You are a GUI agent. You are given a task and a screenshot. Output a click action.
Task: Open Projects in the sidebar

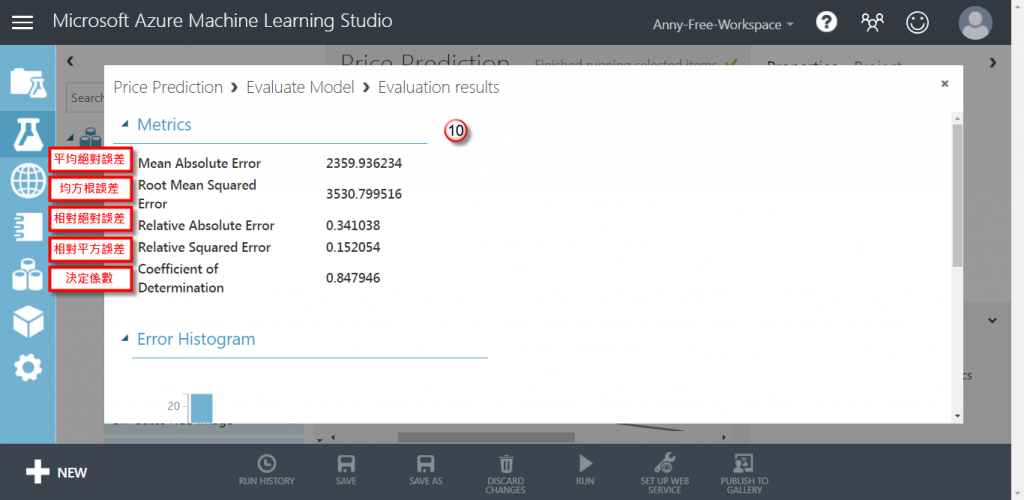[x=27, y=82]
